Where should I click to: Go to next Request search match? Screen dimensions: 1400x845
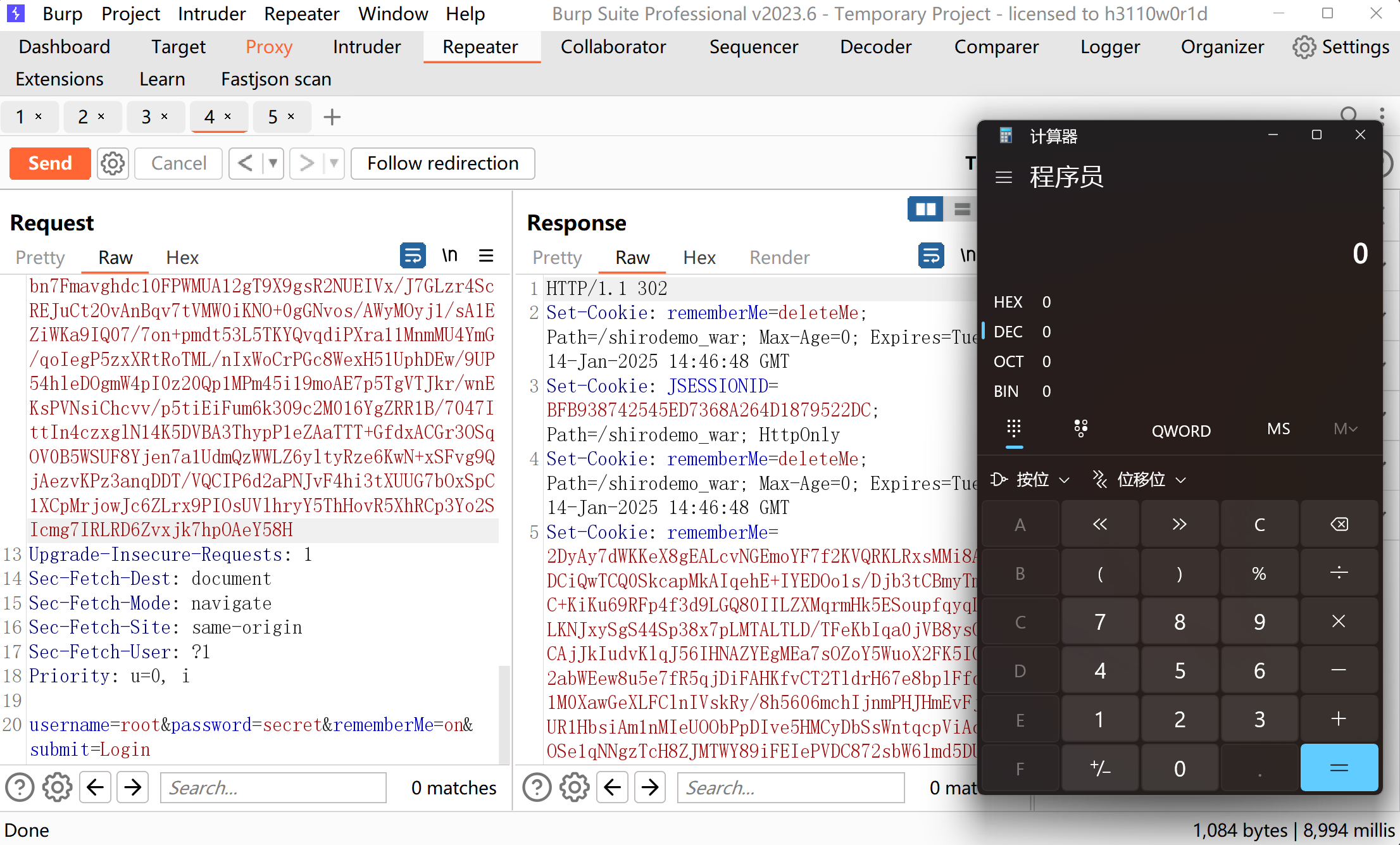click(x=133, y=787)
